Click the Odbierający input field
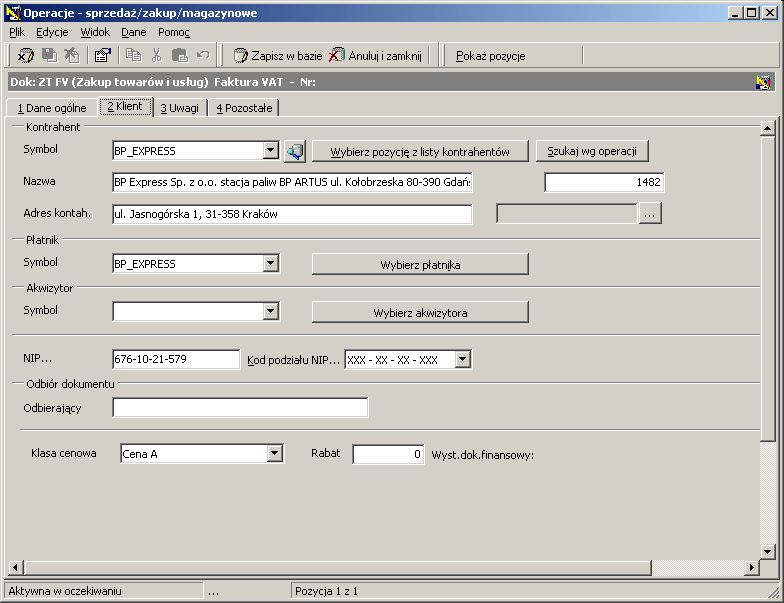 click(240, 408)
